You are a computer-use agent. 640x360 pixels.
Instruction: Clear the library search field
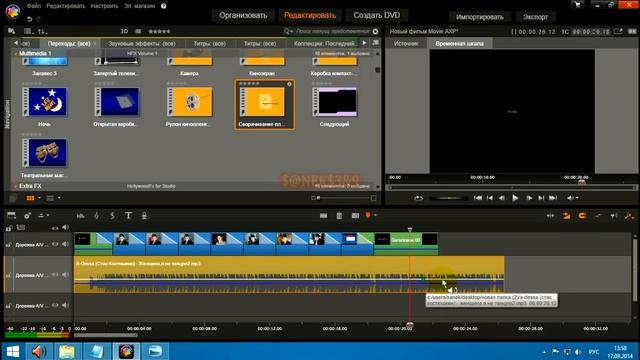point(375,31)
